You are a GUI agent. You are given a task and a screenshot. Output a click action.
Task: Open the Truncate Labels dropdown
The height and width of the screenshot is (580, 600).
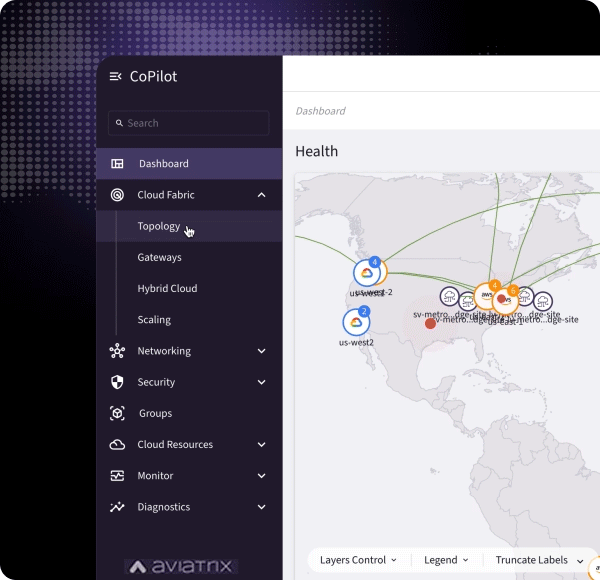(540, 560)
